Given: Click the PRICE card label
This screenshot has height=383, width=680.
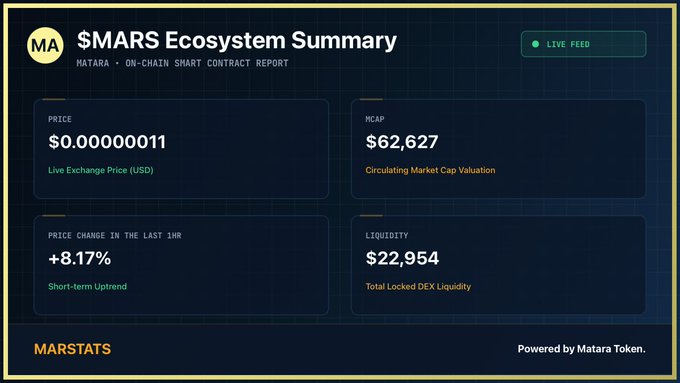Looking at the screenshot, I should pos(60,119).
